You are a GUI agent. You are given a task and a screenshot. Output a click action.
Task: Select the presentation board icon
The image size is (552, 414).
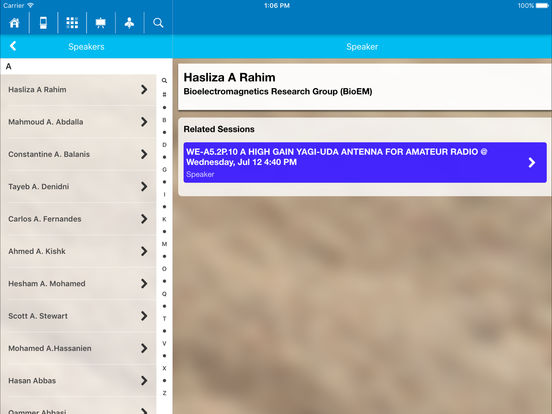pos(101,23)
